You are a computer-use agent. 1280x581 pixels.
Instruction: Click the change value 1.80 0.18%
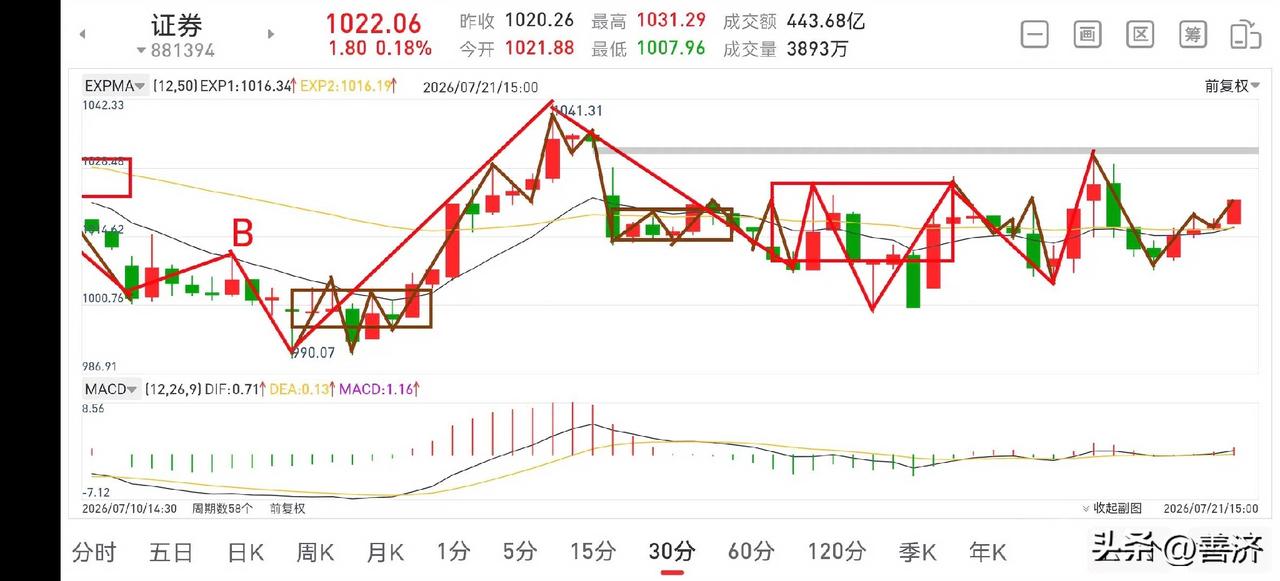point(379,48)
